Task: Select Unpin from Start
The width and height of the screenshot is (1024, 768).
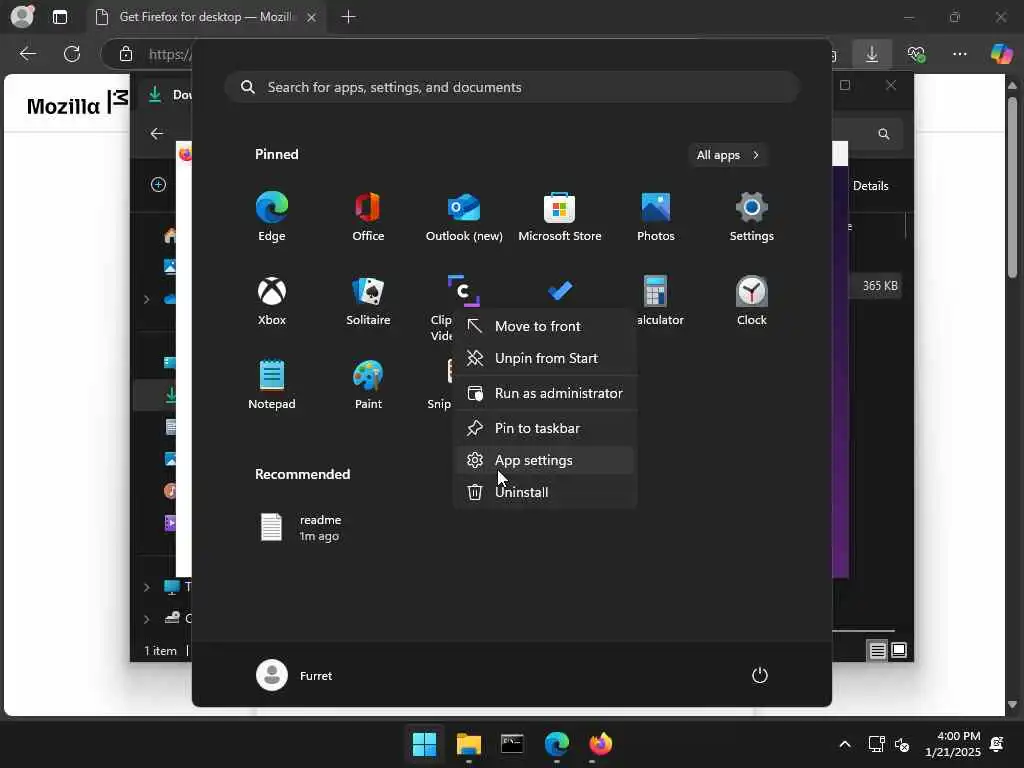Action: pos(545,358)
